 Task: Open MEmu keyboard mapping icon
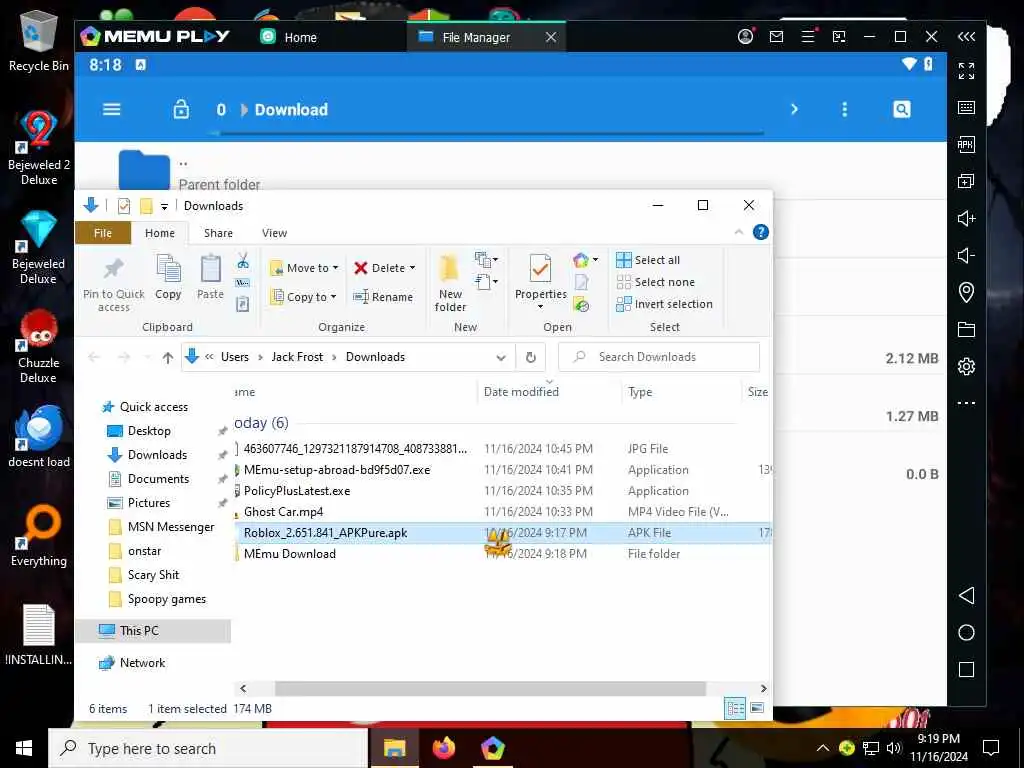tap(966, 107)
